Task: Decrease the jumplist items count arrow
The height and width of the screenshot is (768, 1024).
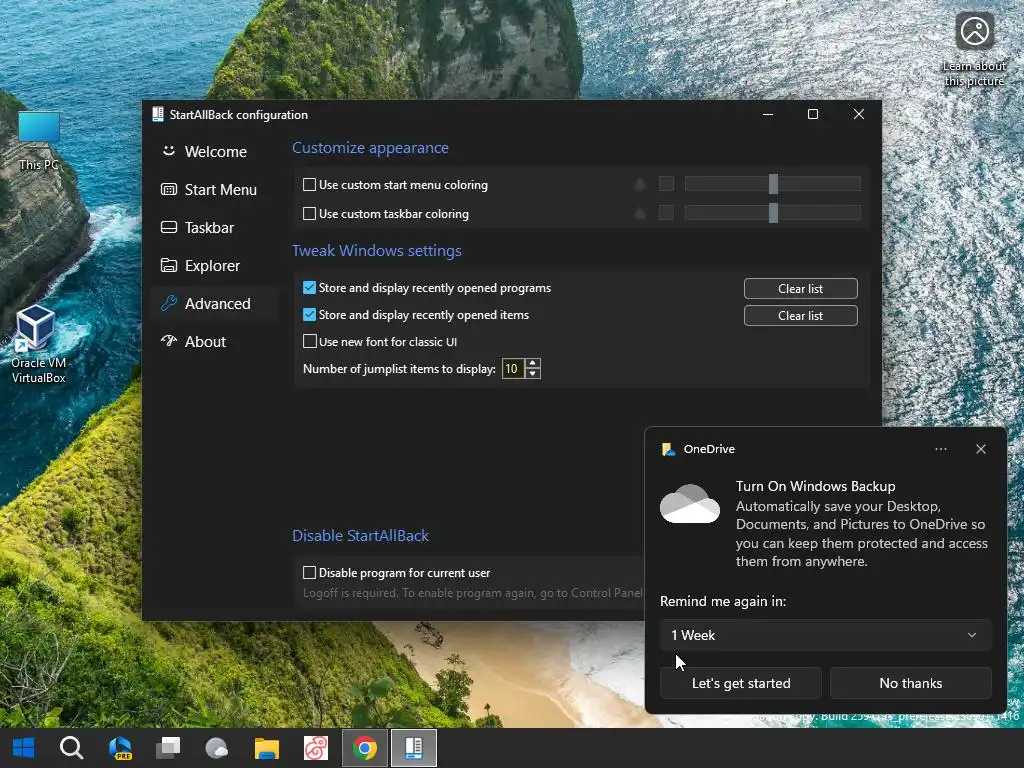Action: click(533, 374)
